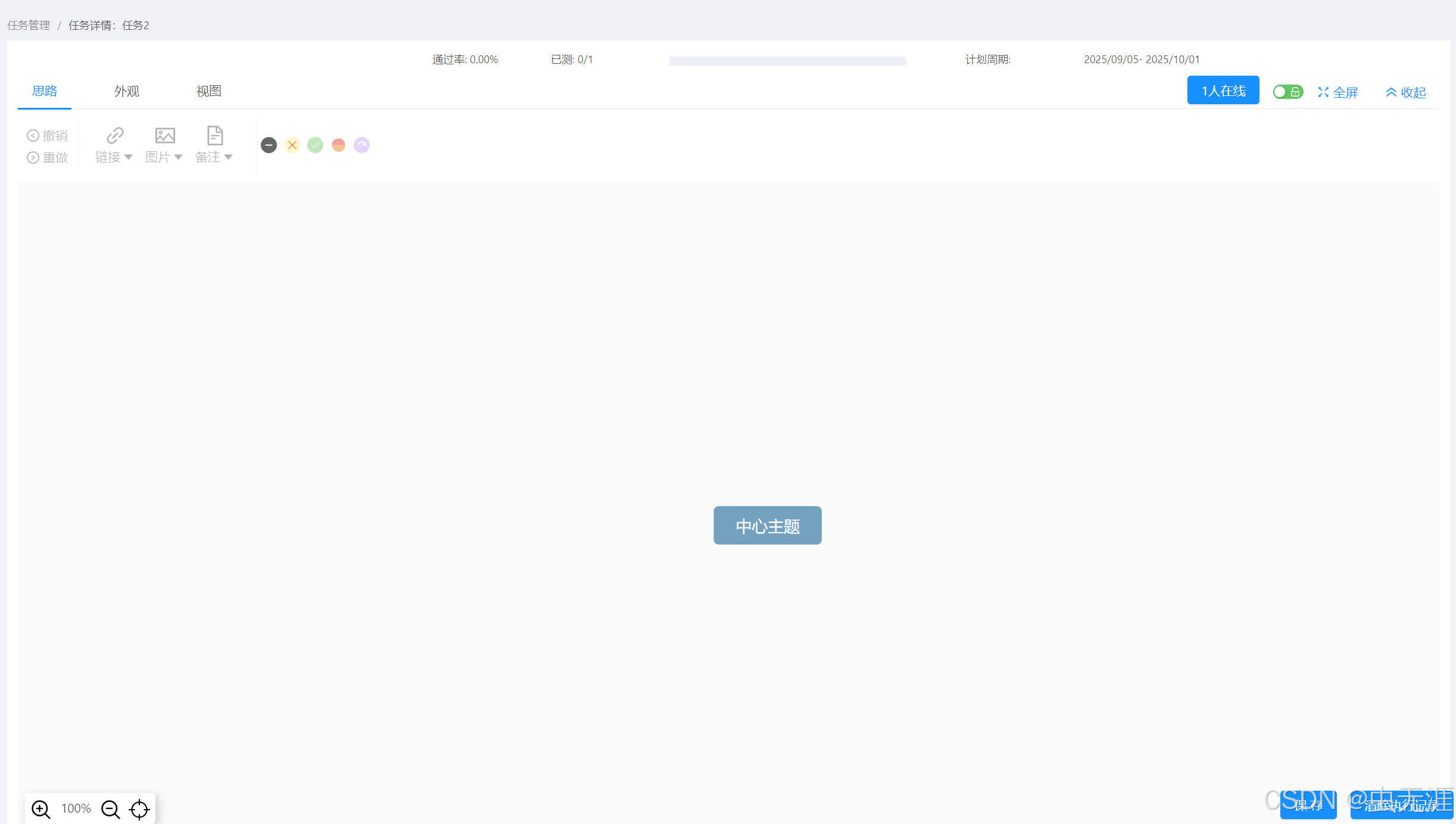Open the 备注 dropdown
1456x824 pixels.
(x=214, y=157)
